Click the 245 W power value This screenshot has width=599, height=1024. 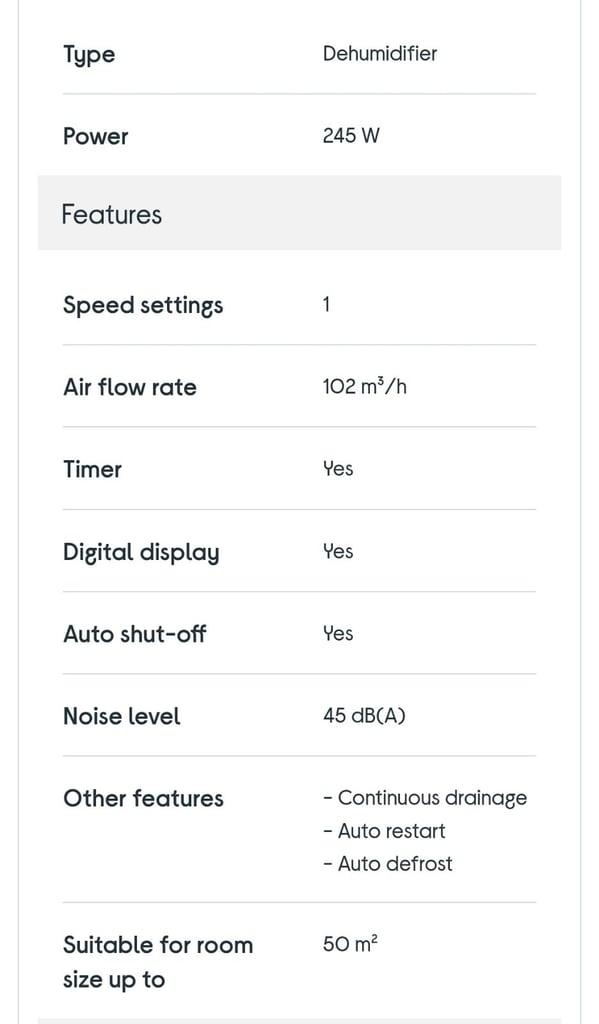click(x=351, y=136)
